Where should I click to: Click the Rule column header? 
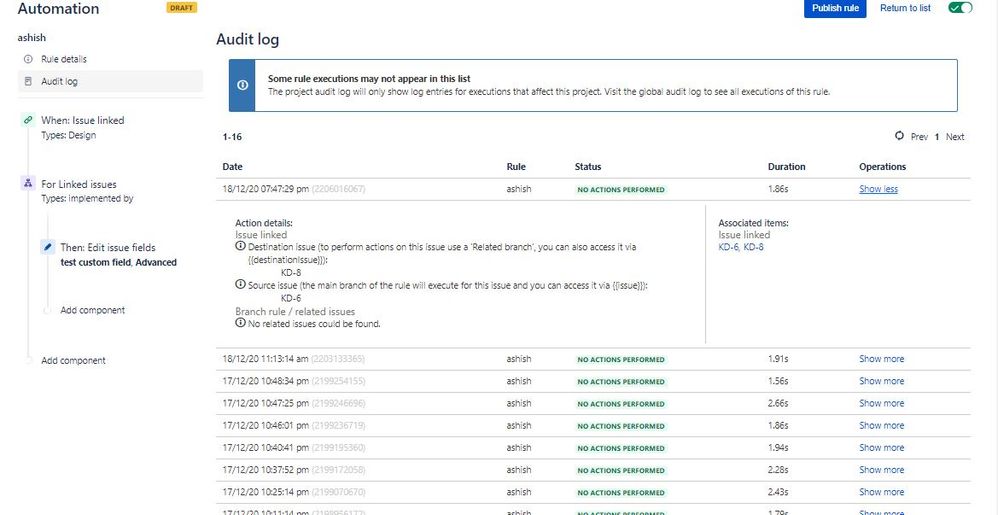coord(516,167)
